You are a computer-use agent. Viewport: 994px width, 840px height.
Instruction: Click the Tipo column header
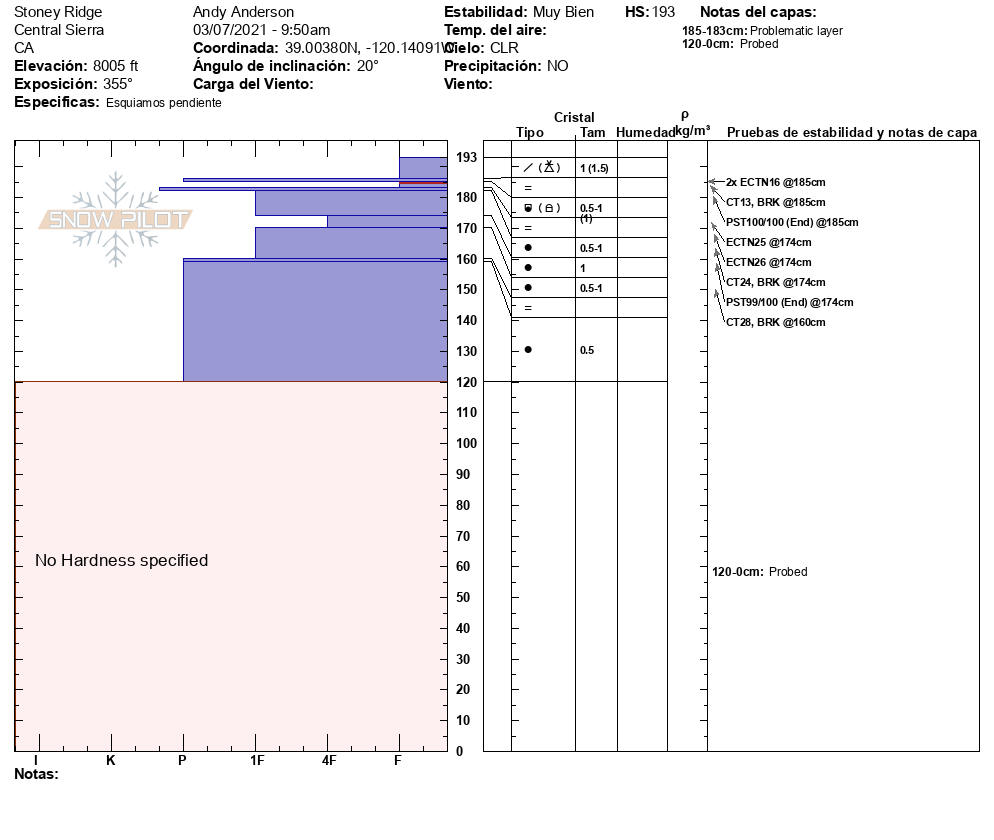[x=530, y=133]
